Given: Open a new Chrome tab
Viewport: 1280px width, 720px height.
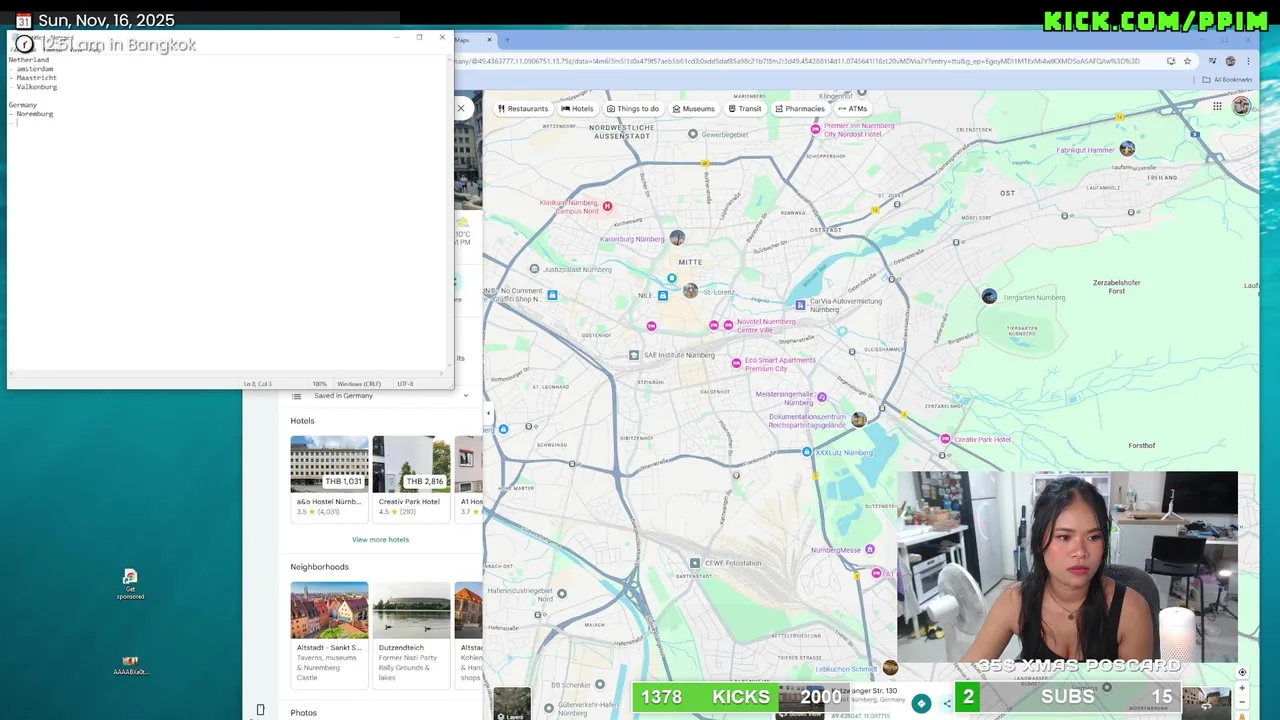Looking at the screenshot, I should pos(507,40).
